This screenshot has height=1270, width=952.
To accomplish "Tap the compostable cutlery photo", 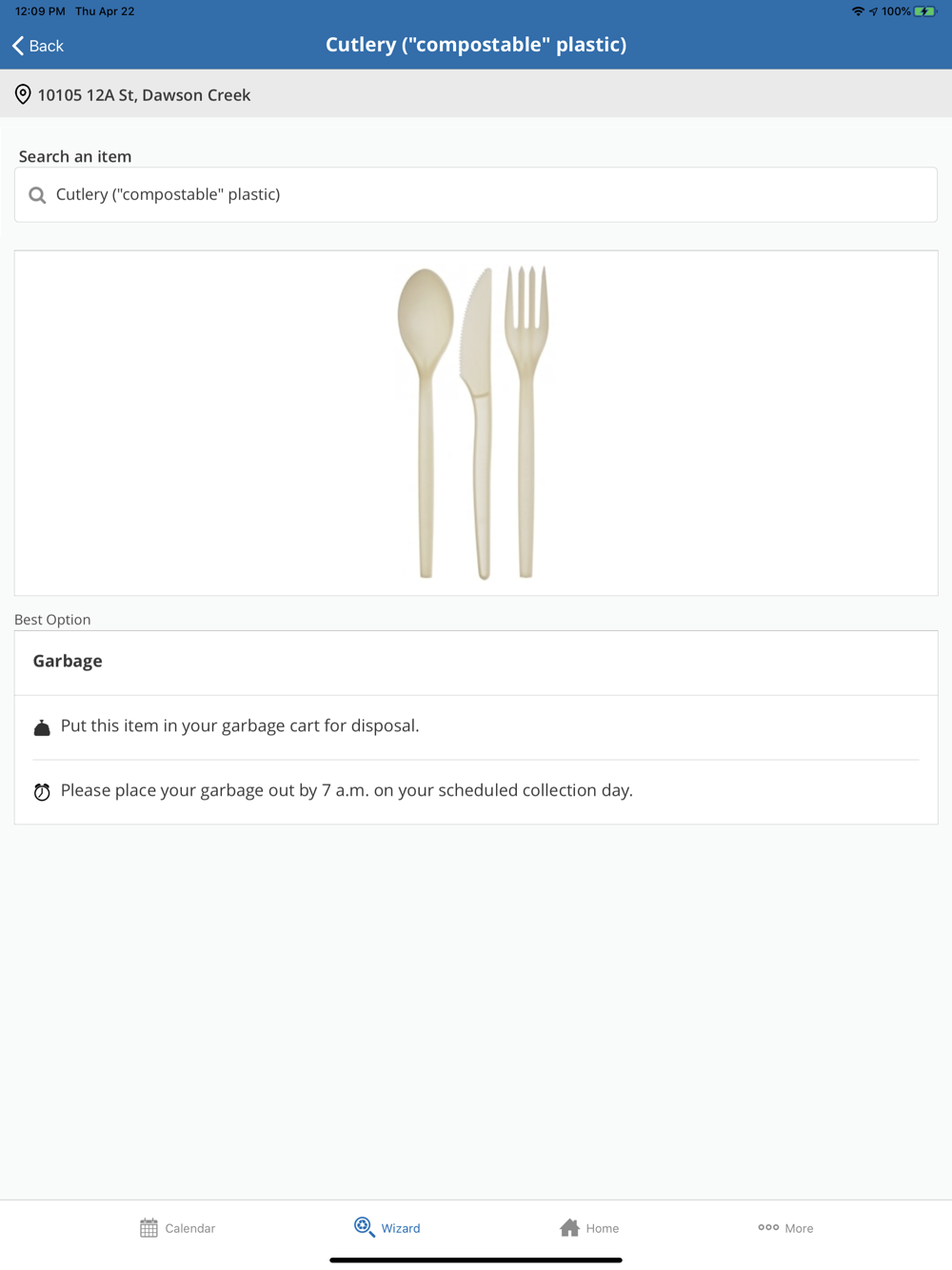I will [x=474, y=423].
